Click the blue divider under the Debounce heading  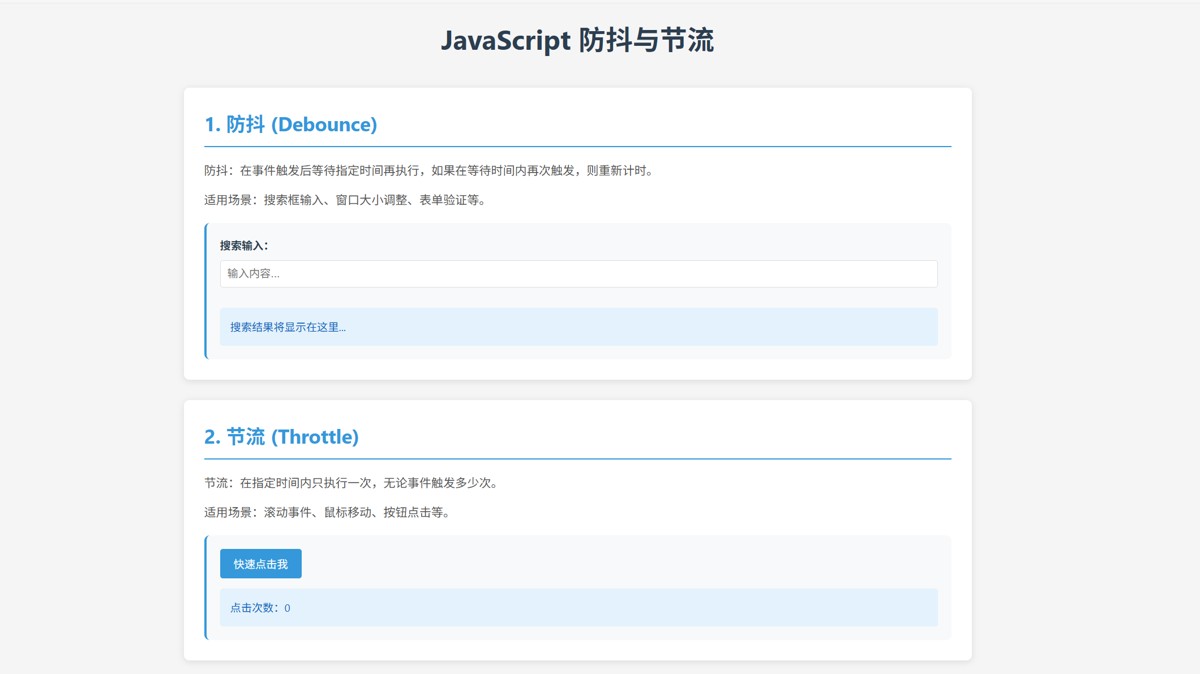[578, 147]
